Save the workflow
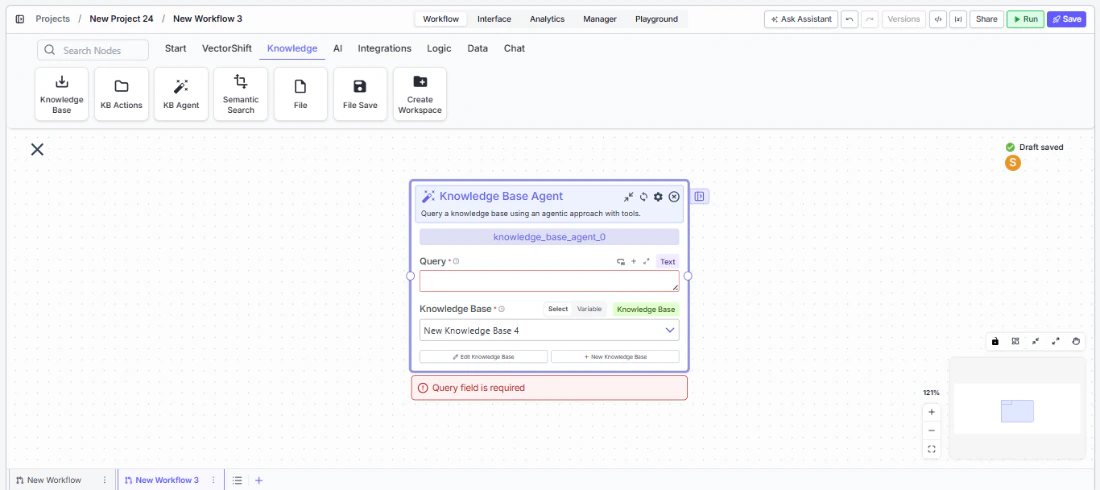The height and width of the screenshot is (490, 1100). 1066,19
